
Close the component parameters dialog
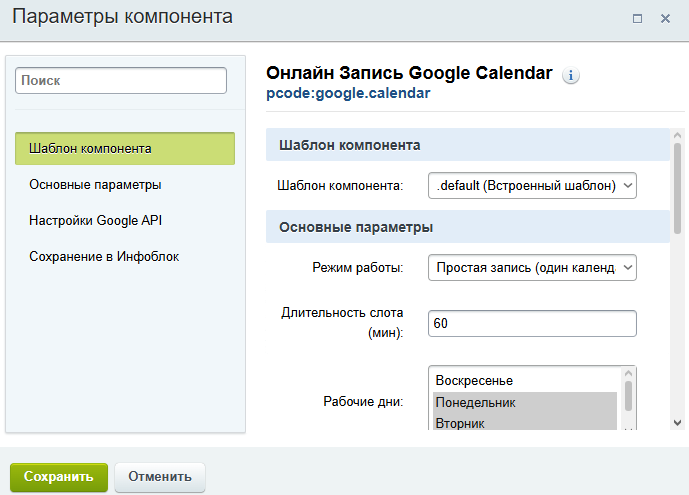click(665, 18)
